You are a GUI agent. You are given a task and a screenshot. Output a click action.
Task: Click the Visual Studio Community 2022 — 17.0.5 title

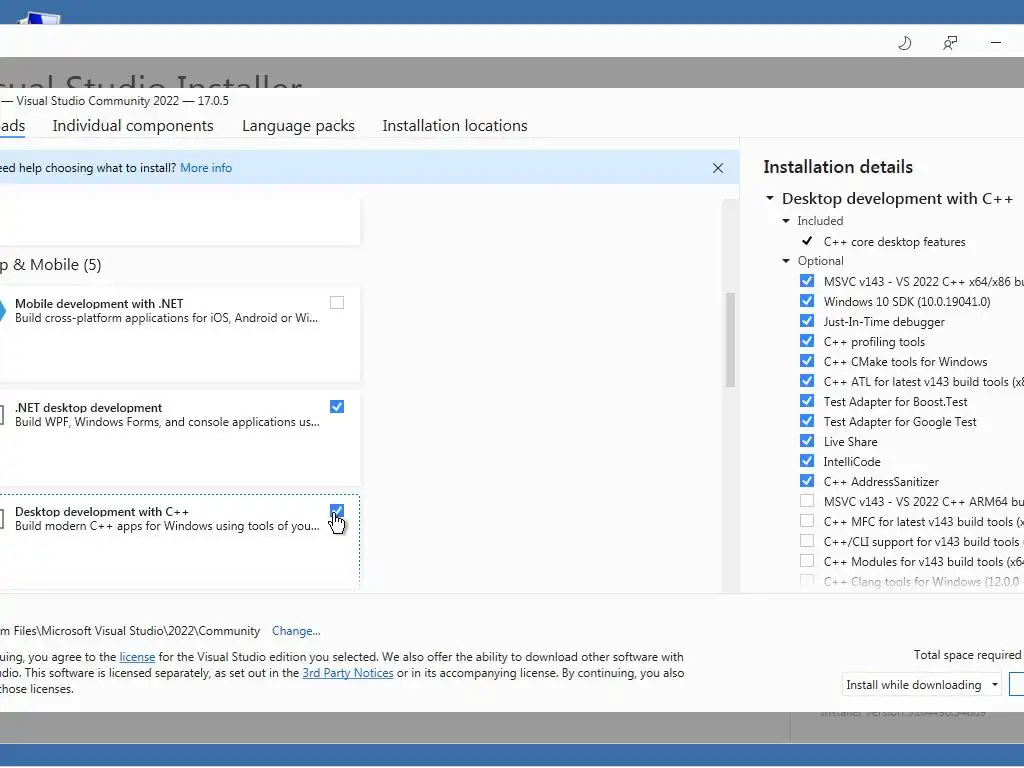[x=122, y=101]
